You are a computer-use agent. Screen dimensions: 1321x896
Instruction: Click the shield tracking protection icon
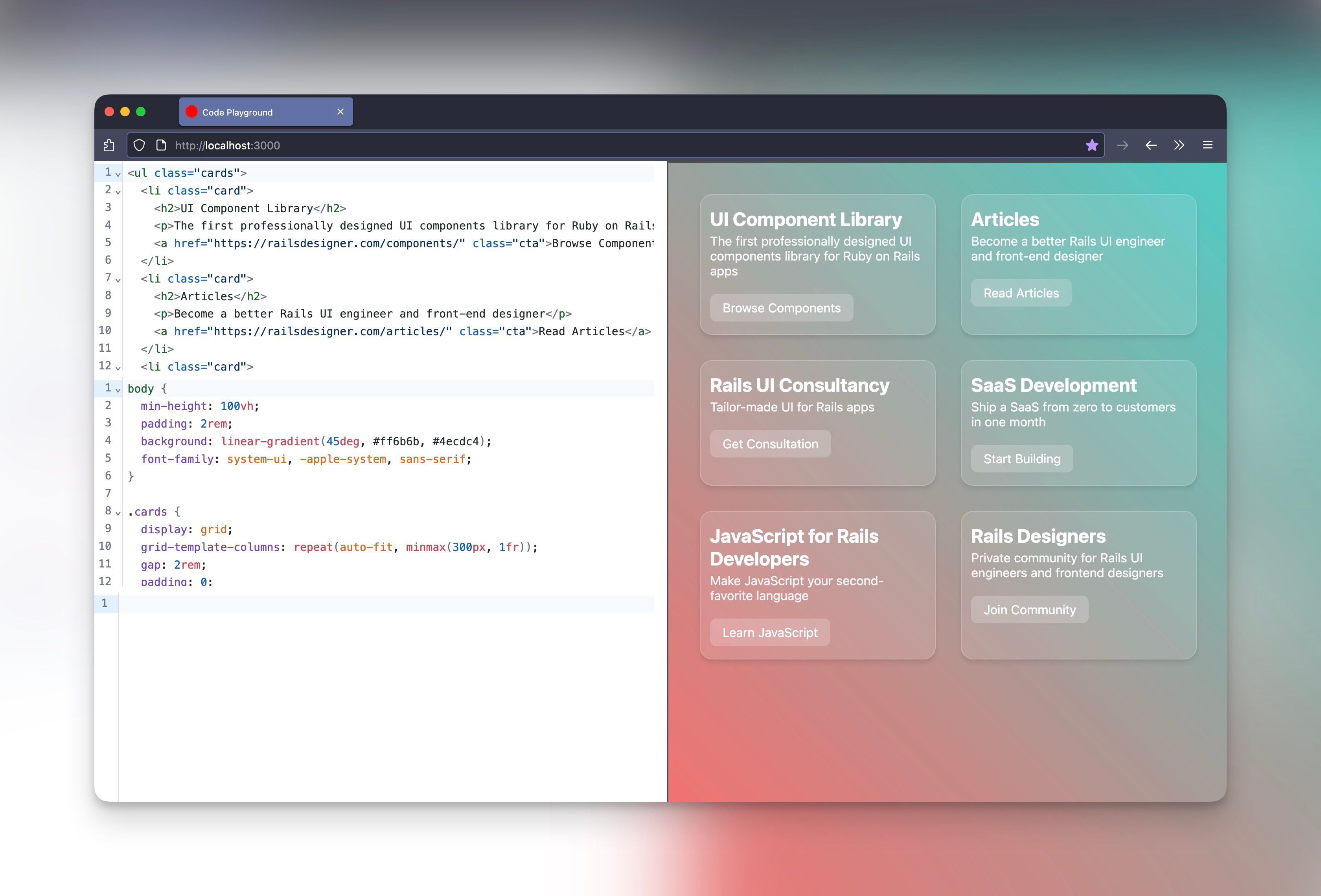click(x=139, y=145)
